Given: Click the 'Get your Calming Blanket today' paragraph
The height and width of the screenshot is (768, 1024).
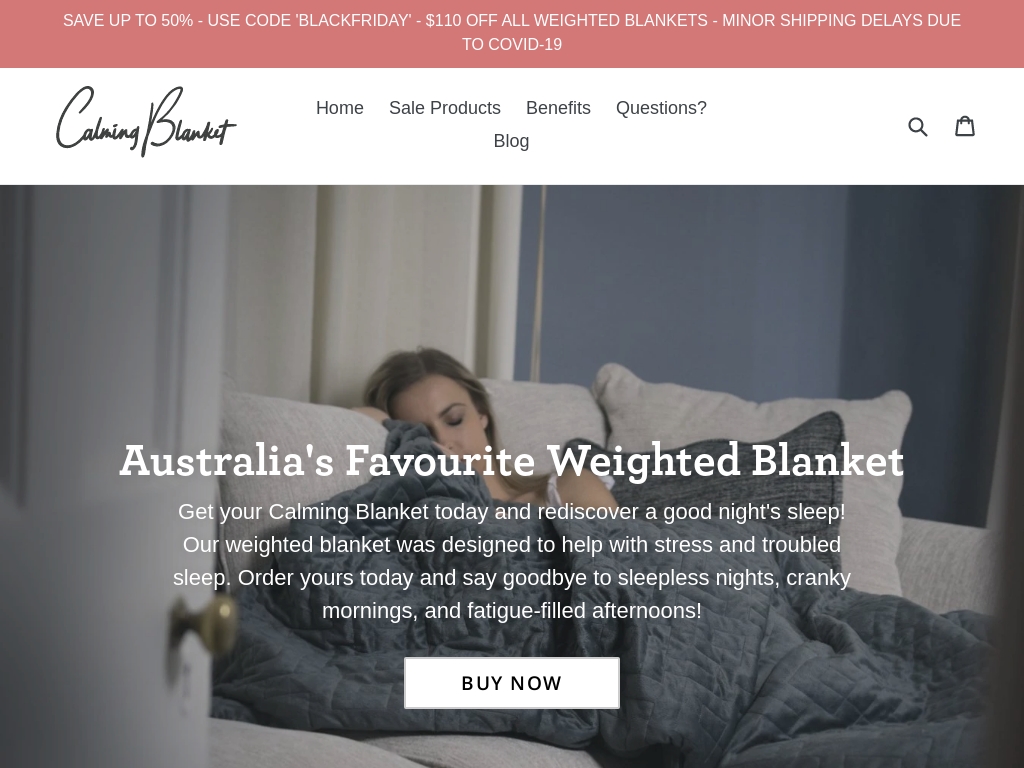Looking at the screenshot, I should coord(512,561).
